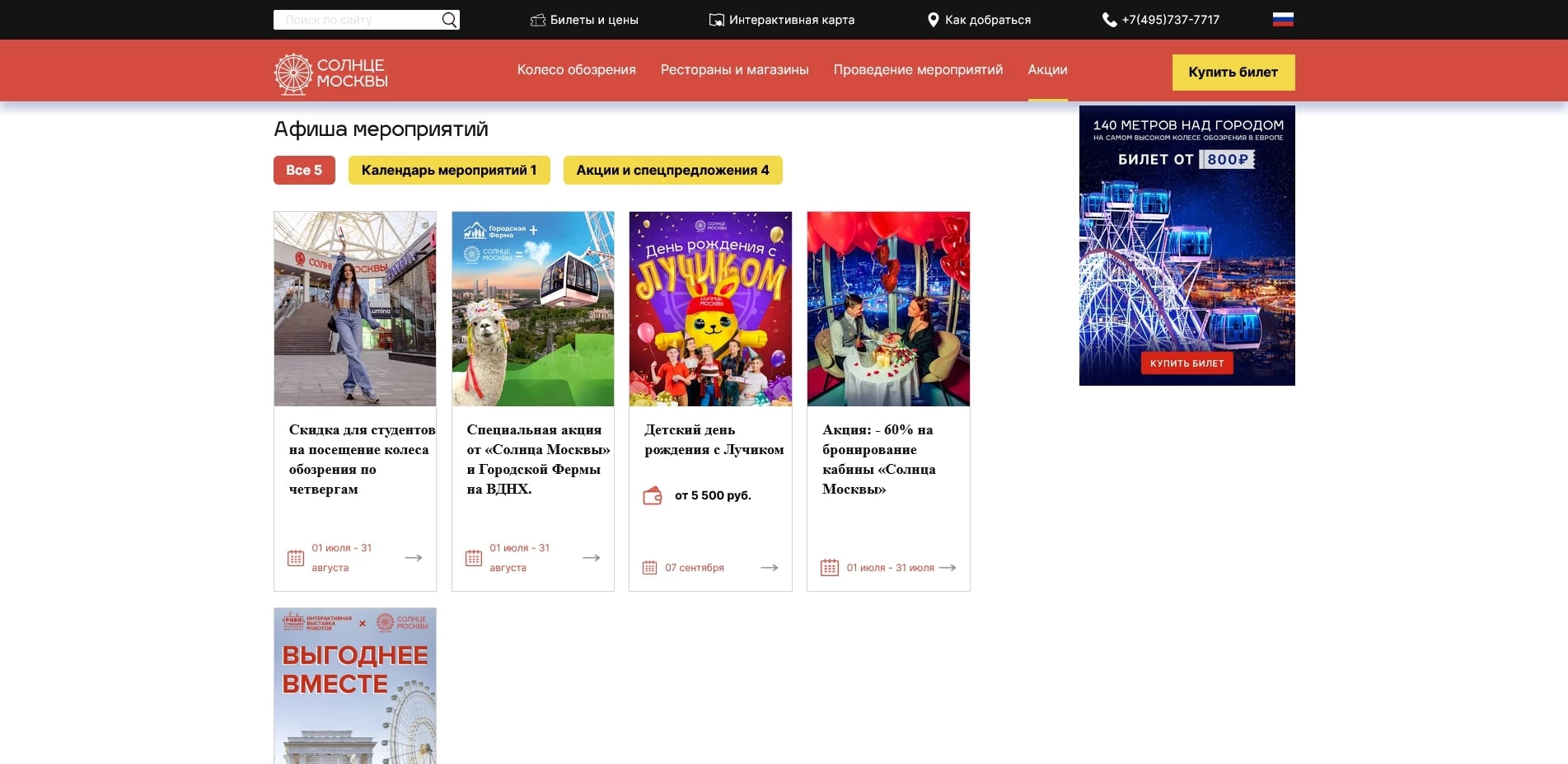The width and height of the screenshot is (1568, 764).
Task: Click the Solntse Moskvy wheel logo
Action: 293,73
